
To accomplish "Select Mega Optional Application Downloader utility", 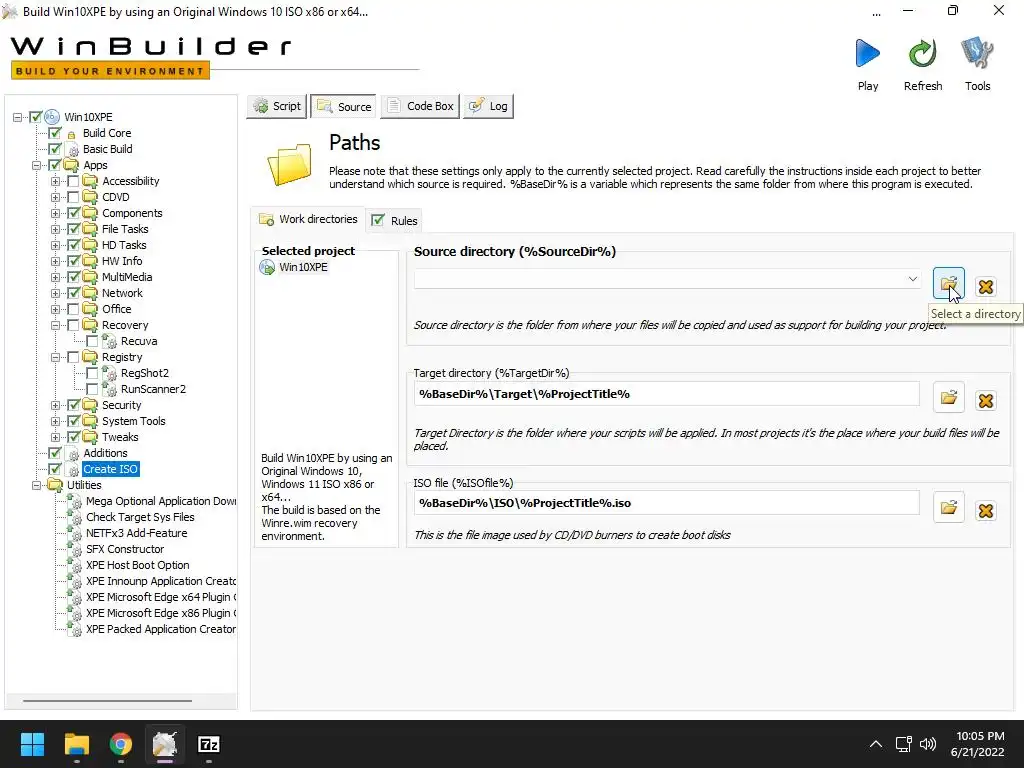I will 161,501.
